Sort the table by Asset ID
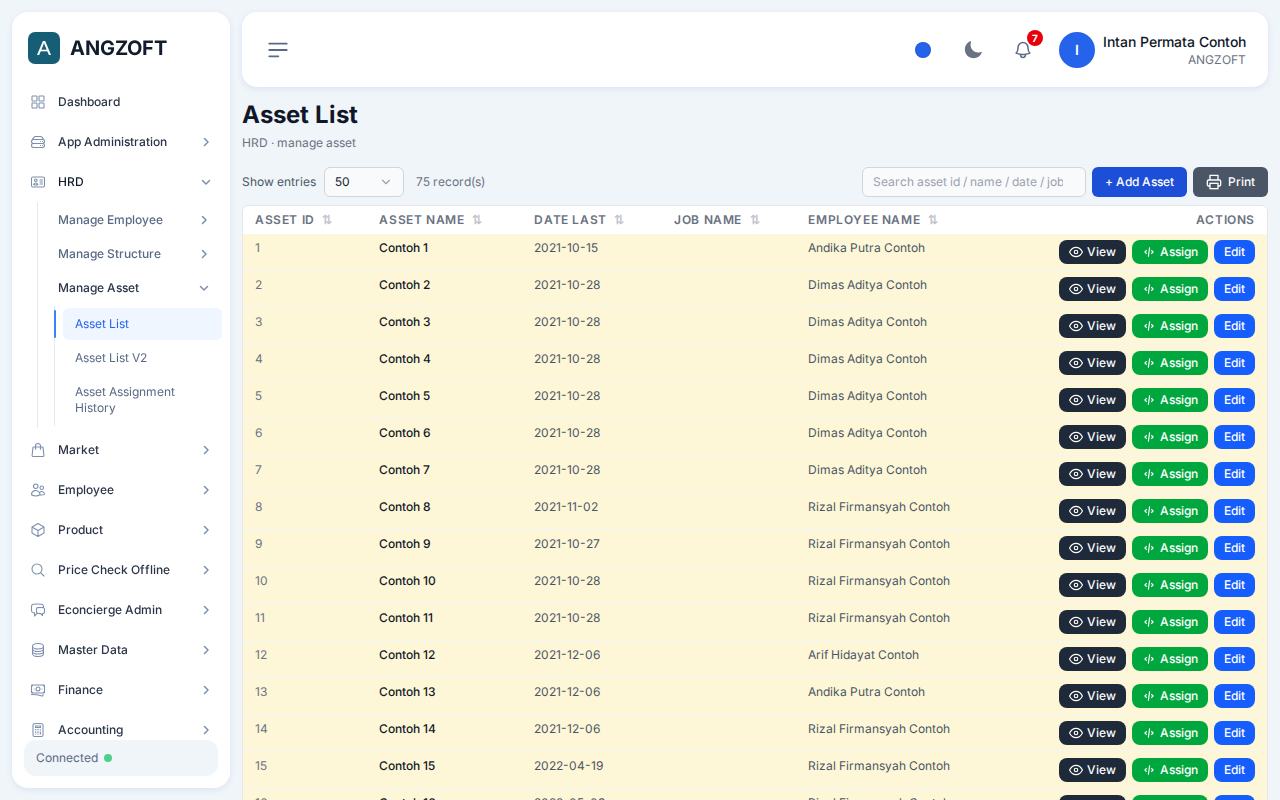This screenshot has height=800, width=1280. coord(327,220)
